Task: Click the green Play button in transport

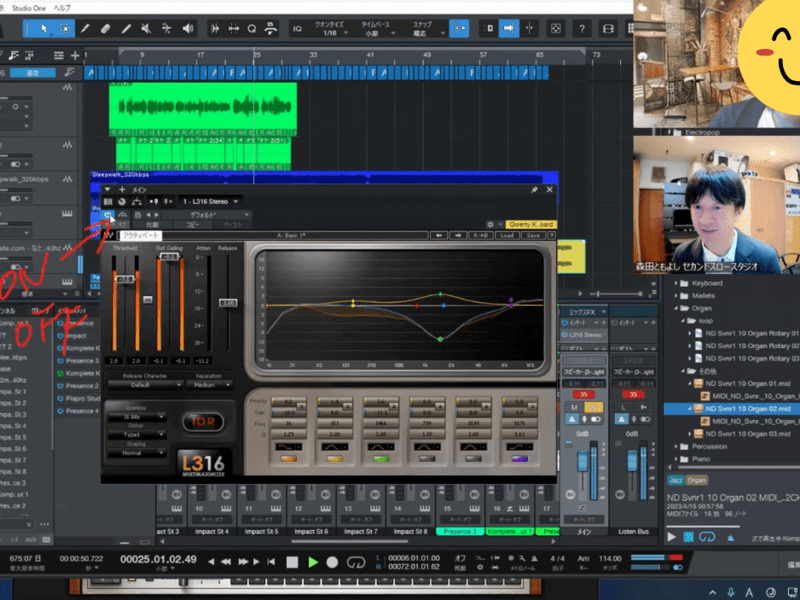Action: pos(313,563)
